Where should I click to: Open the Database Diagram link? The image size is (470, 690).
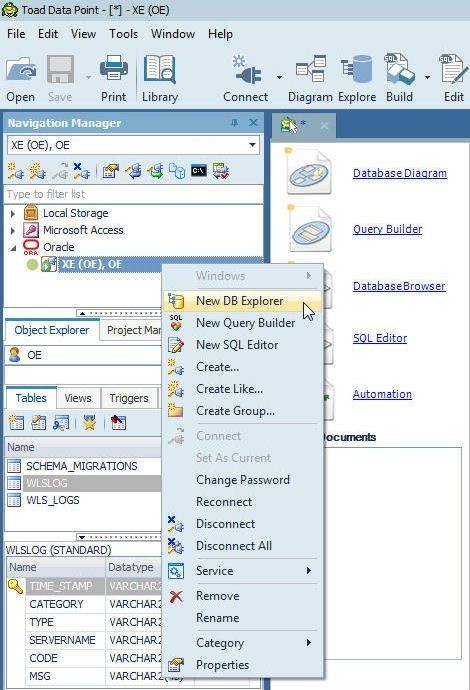pos(400,173)
